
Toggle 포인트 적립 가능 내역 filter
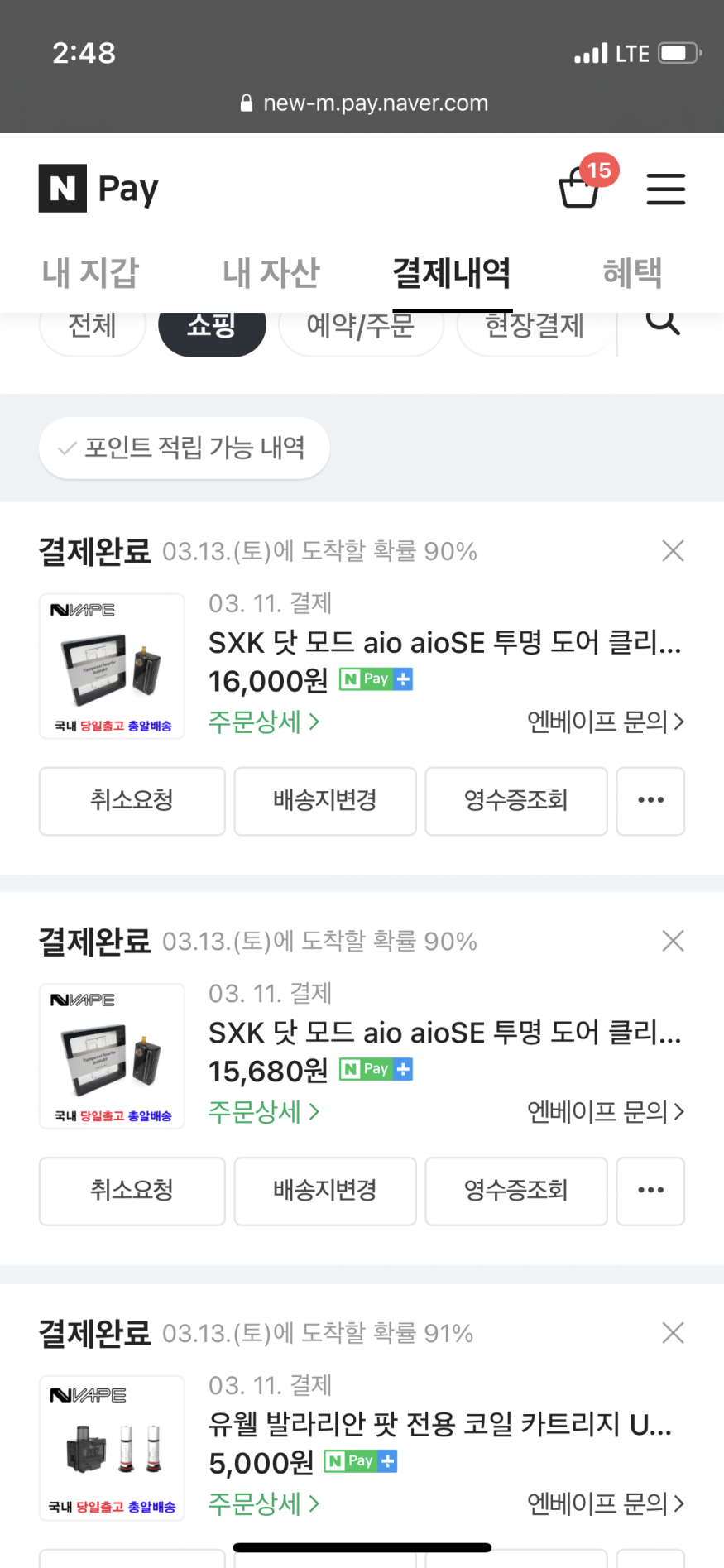(x=184, y=448)
